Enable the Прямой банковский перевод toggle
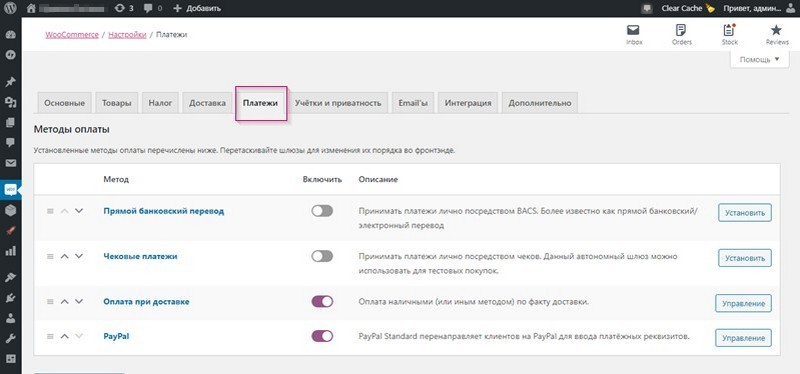 point(322,211)
